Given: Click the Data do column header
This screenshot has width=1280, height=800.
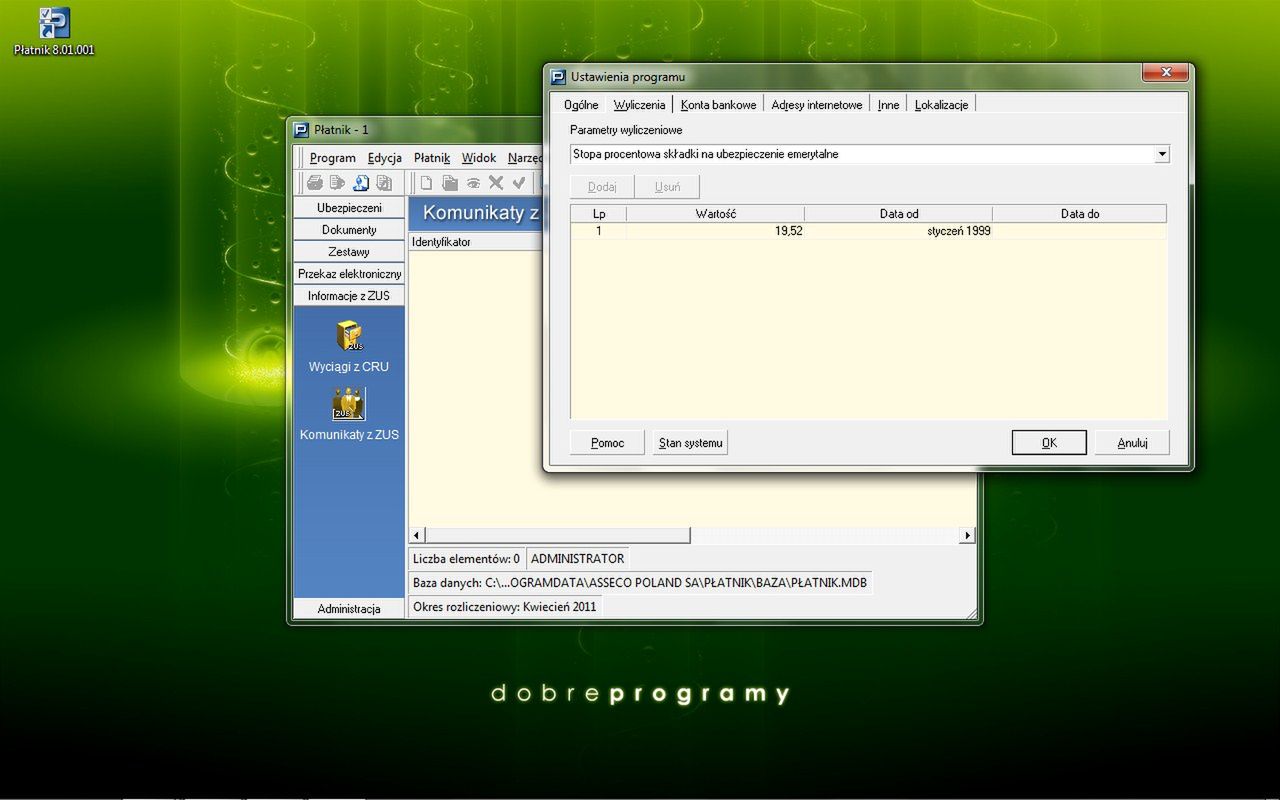Looking at the screenshot, I should pyautogui.click(x=1080, y=214).
